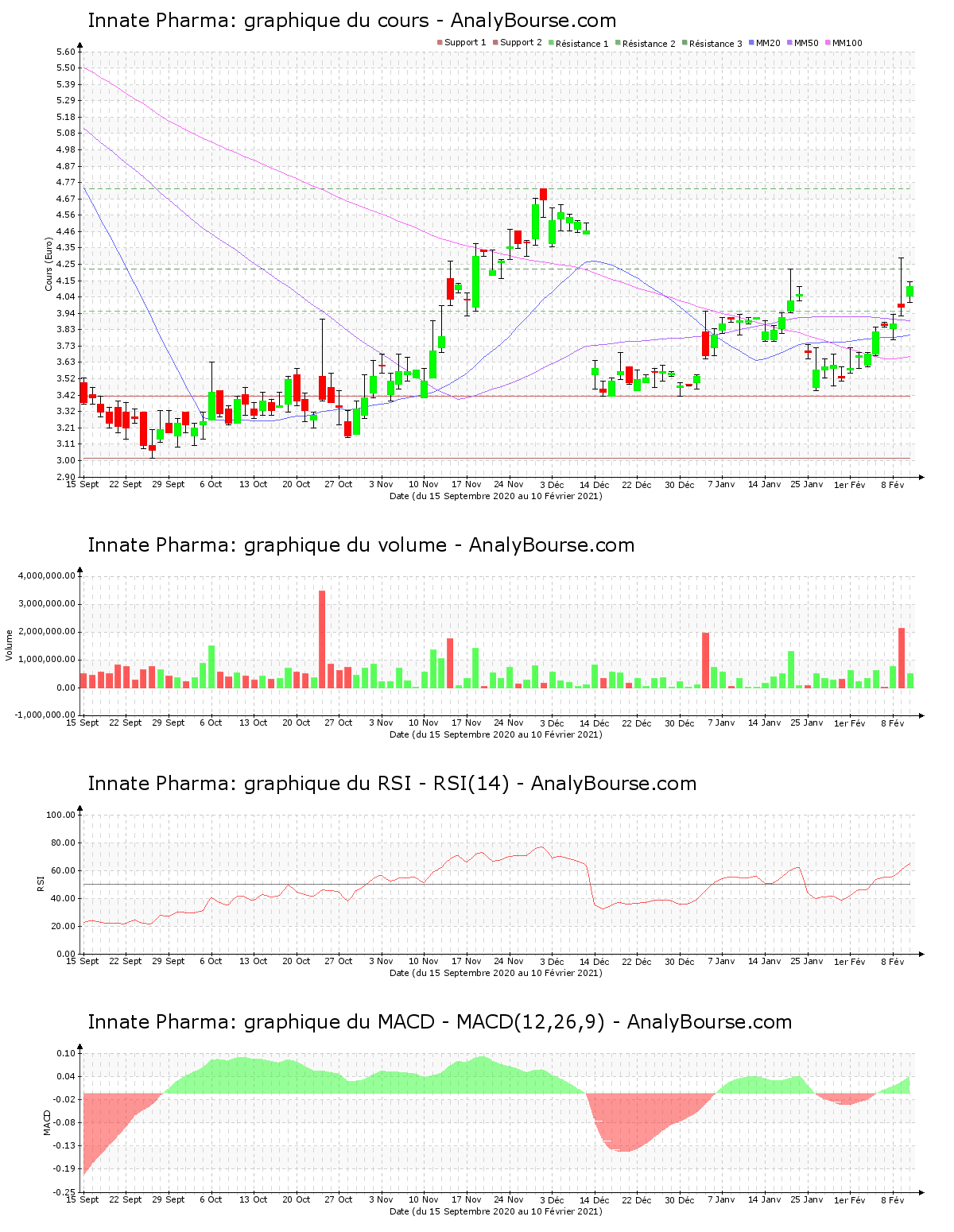Click the 'graphique du MACD - MACD(12,26,9)' title

pyautogui.click(x=440, y=1022)
